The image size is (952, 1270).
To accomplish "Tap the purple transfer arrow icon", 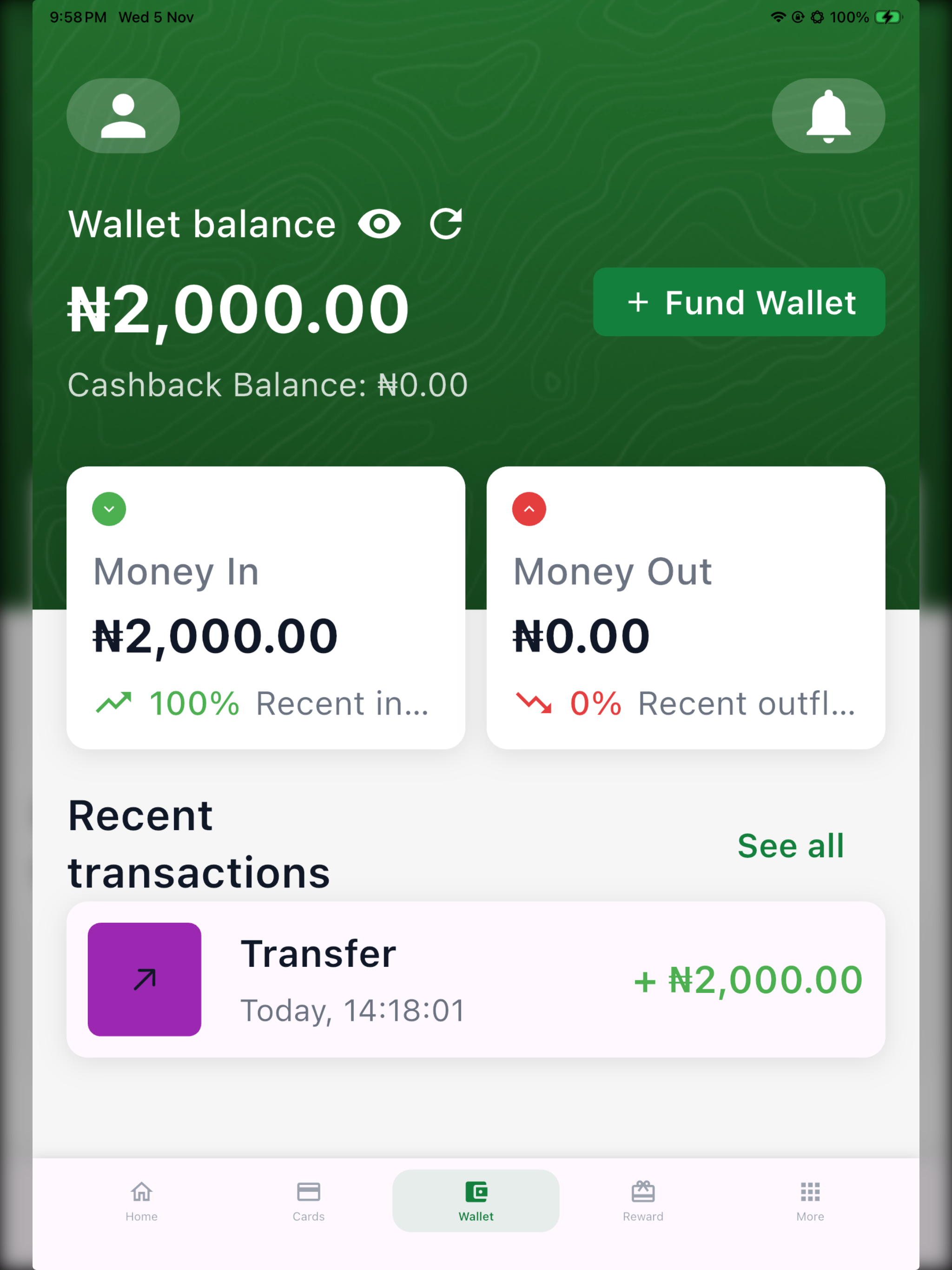I will (x=144, y=979).
